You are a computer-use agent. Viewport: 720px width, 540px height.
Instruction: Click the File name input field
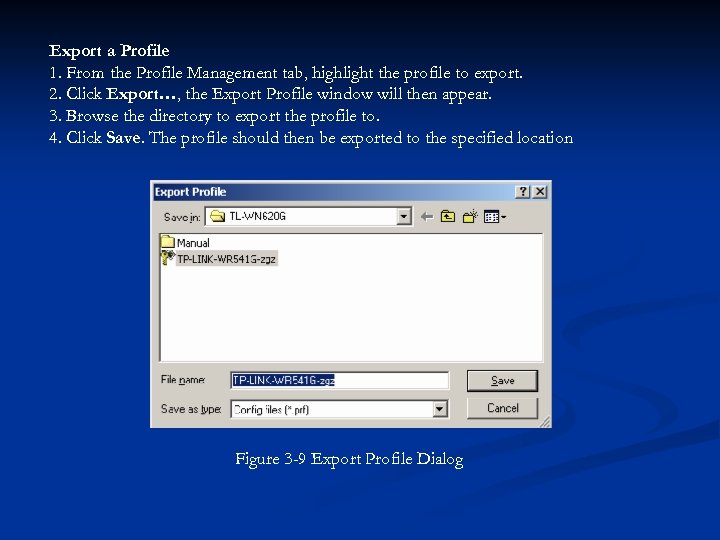pos(339,380)
